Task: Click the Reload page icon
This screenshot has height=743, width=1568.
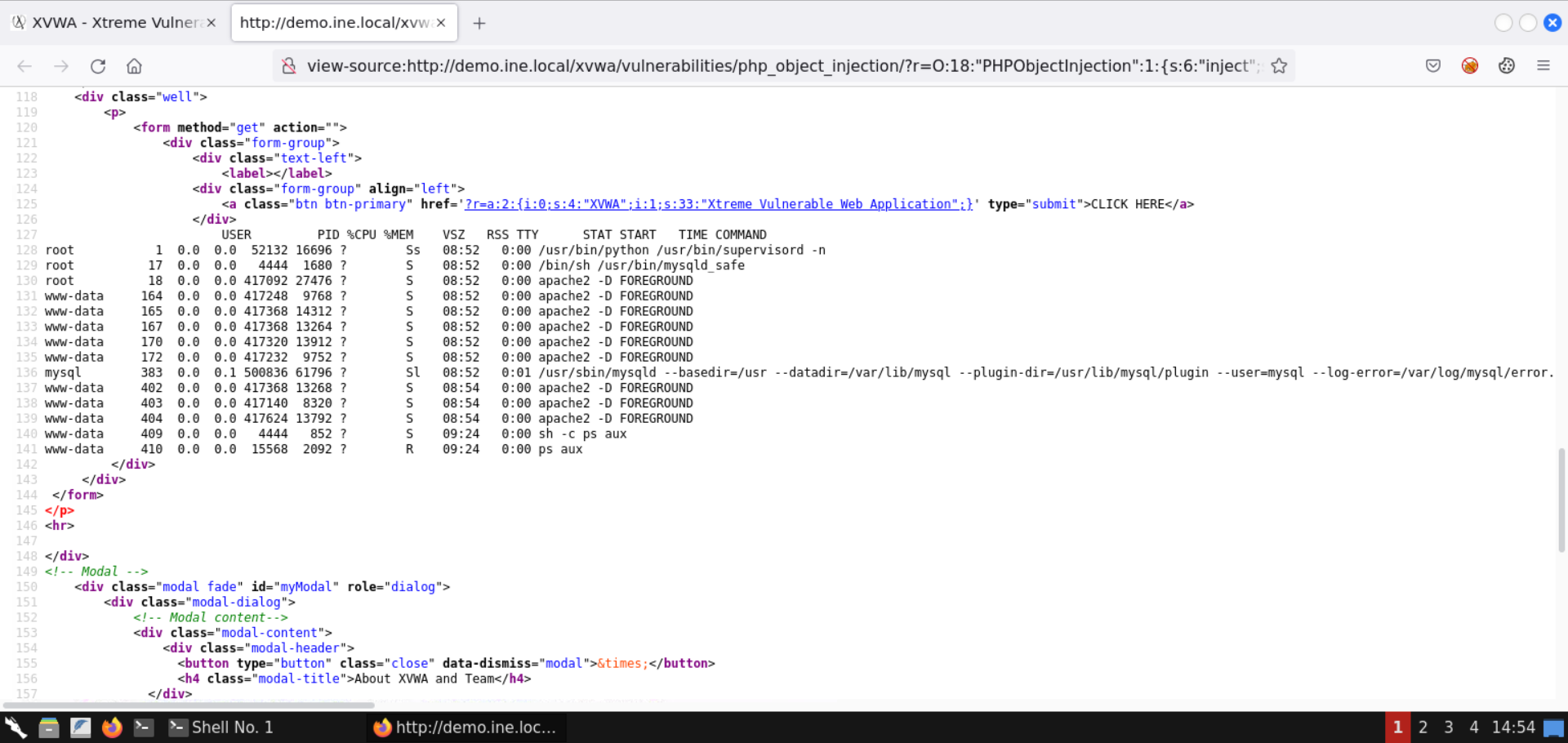Action: tap(98, 66)
